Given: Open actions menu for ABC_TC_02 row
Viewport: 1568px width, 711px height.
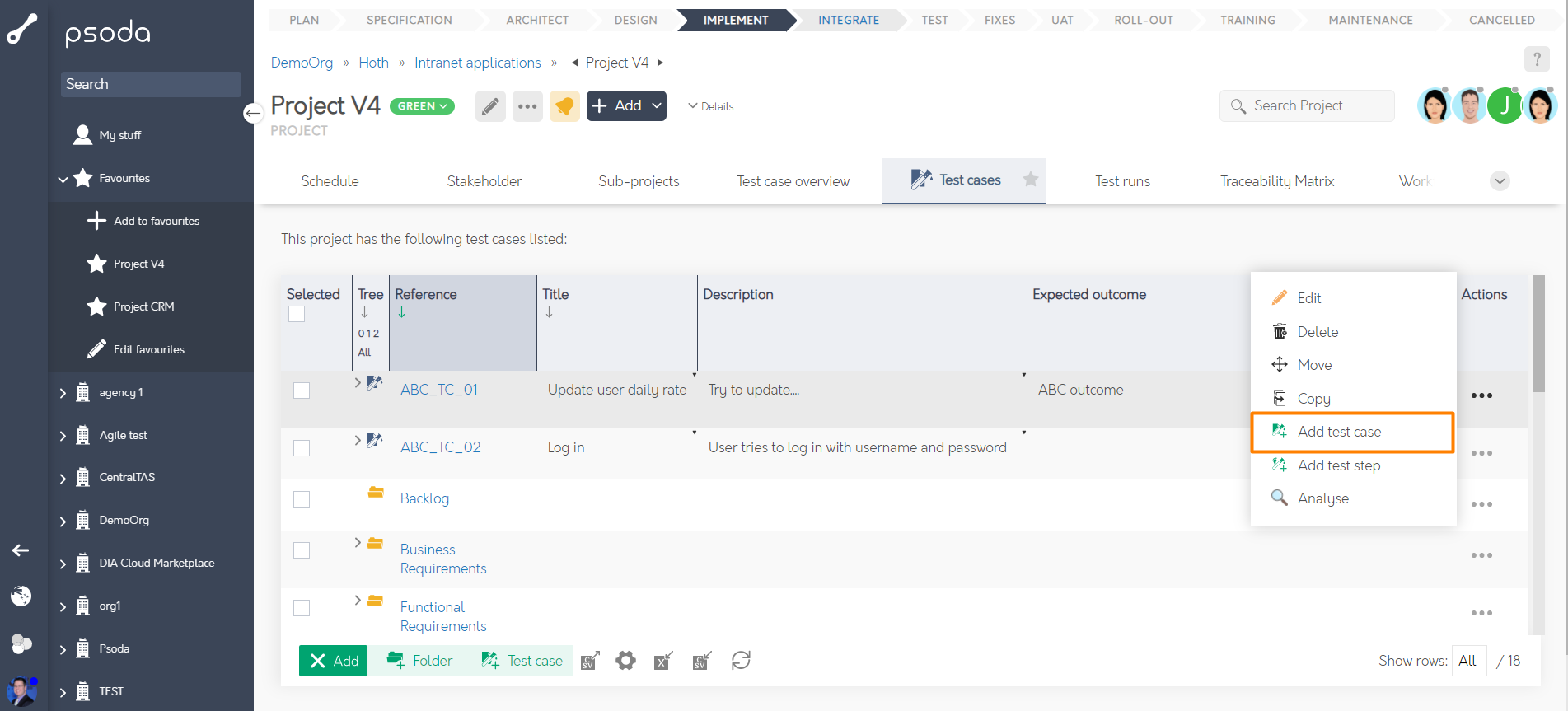Looking at the screenshot, I should [1481, 453].
